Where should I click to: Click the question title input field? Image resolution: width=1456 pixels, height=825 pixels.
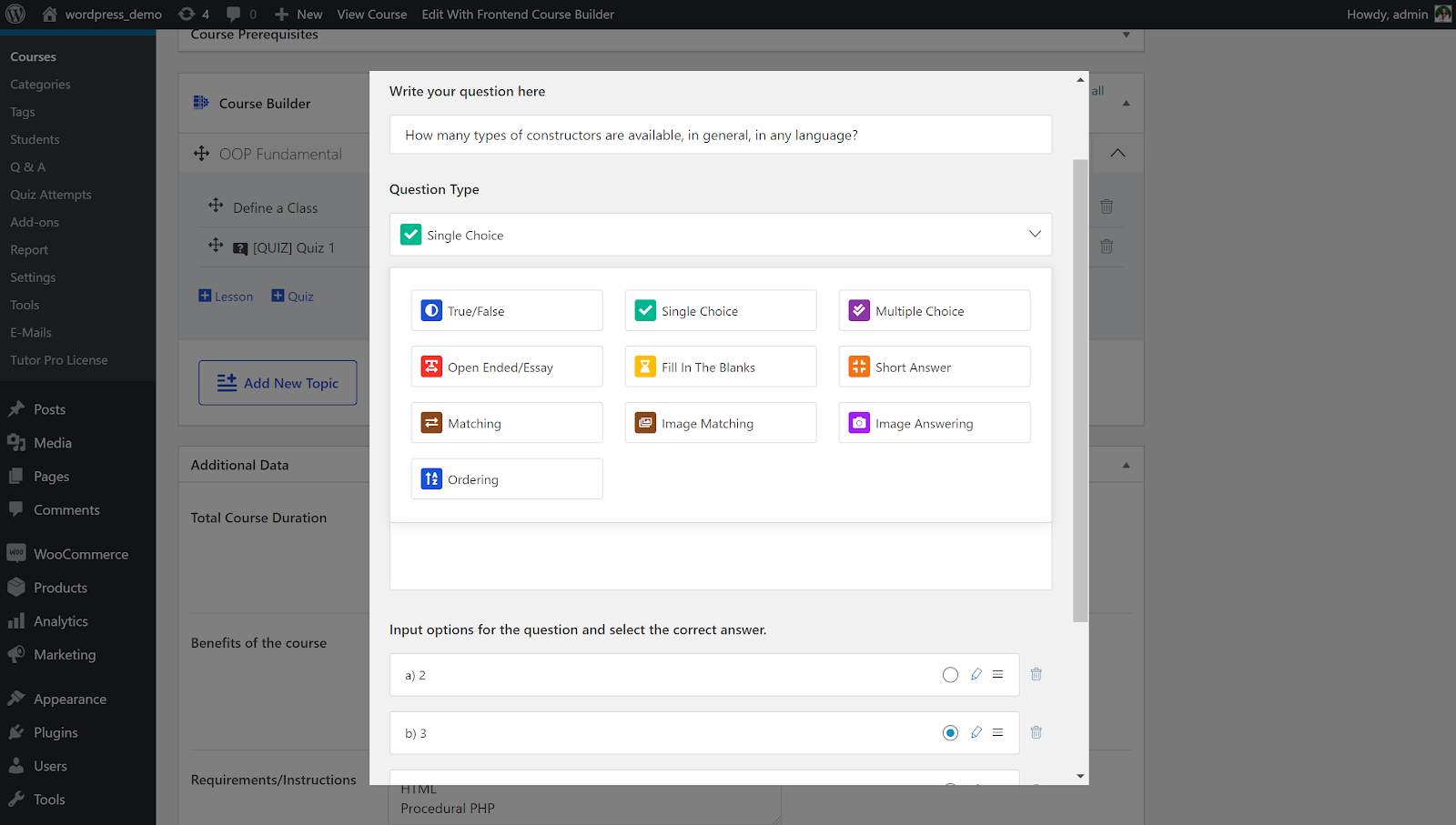[721, 135]
